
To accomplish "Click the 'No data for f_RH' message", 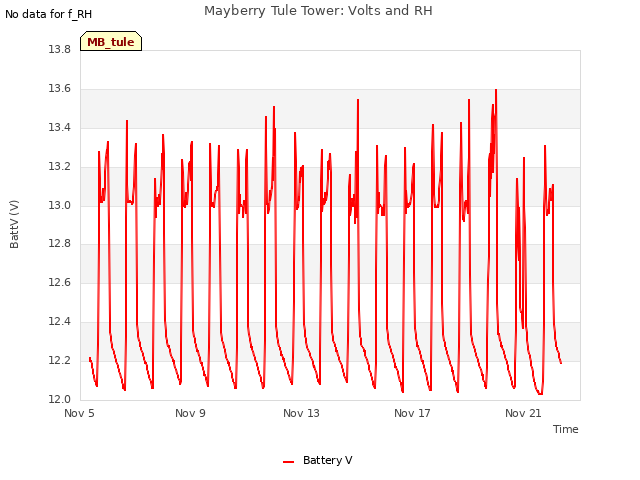I will [49, 14].
